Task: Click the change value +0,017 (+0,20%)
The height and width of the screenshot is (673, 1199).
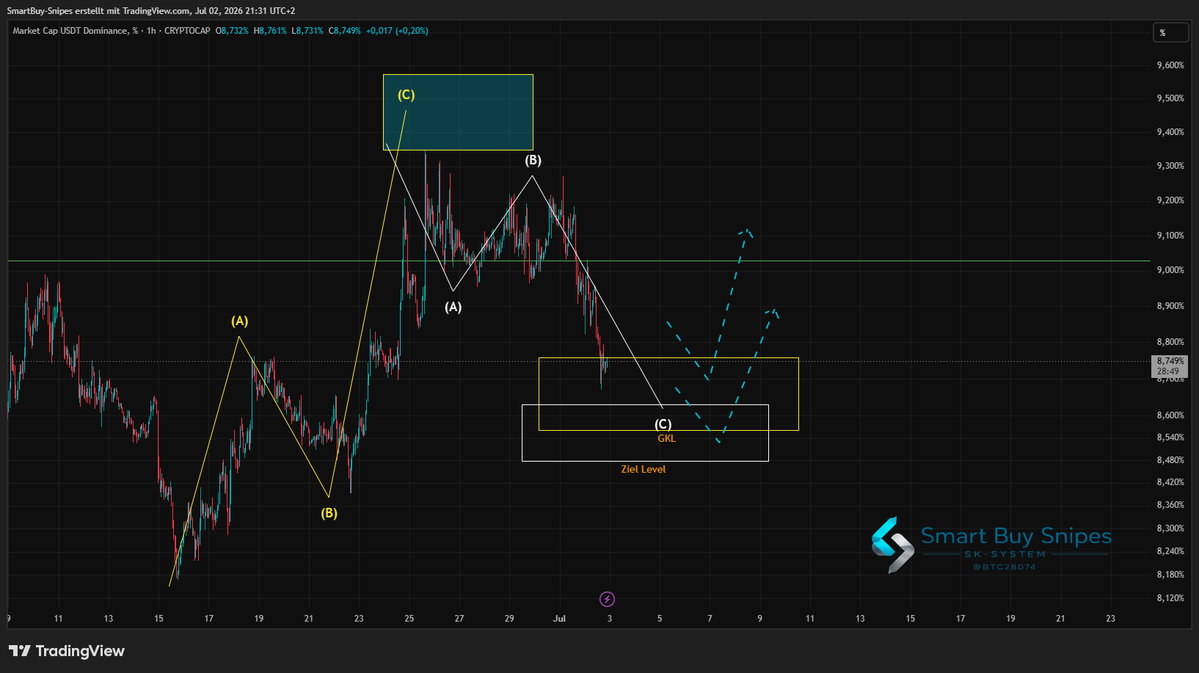Action: tap(397, 31)
